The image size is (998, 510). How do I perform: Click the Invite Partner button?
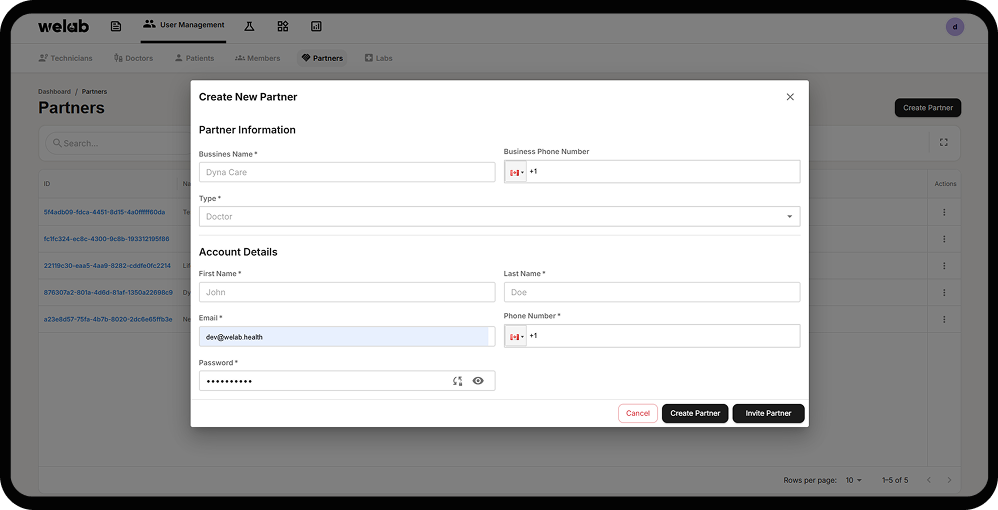(x=768, y=413)
